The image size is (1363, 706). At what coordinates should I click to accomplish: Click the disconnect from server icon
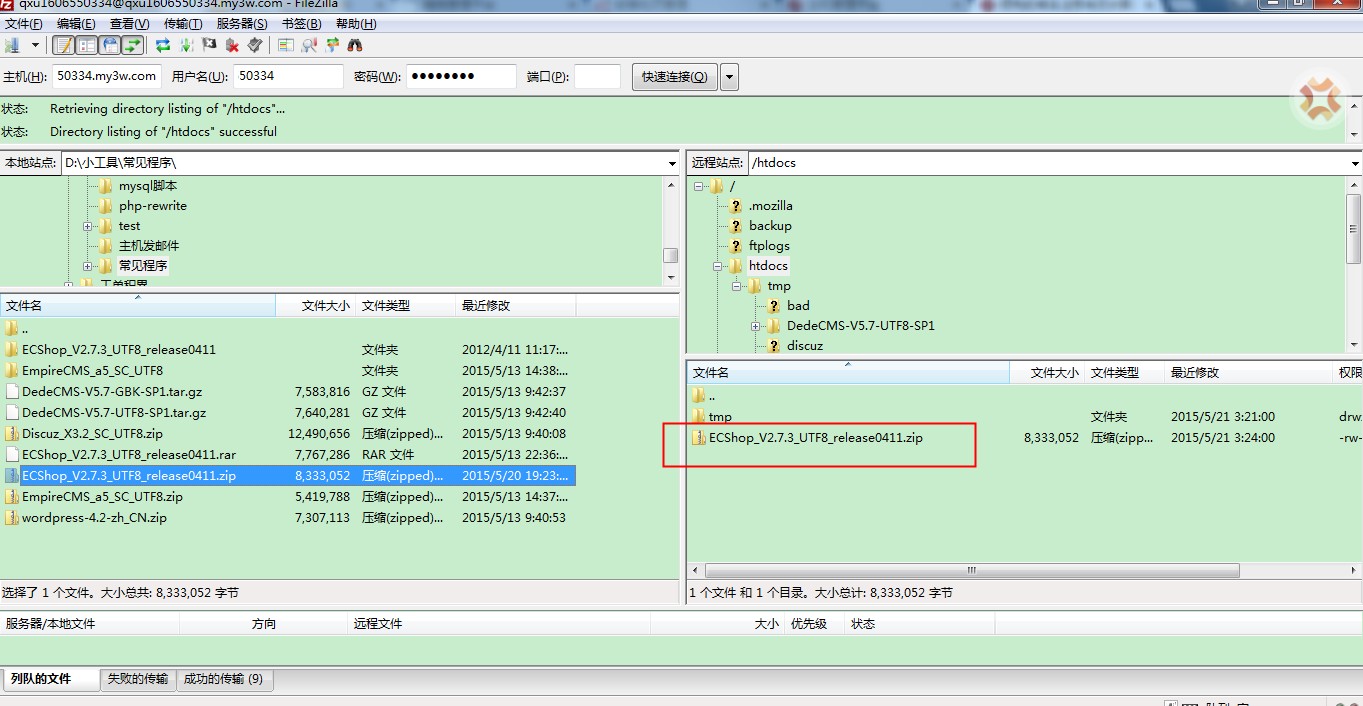(232, 45)
